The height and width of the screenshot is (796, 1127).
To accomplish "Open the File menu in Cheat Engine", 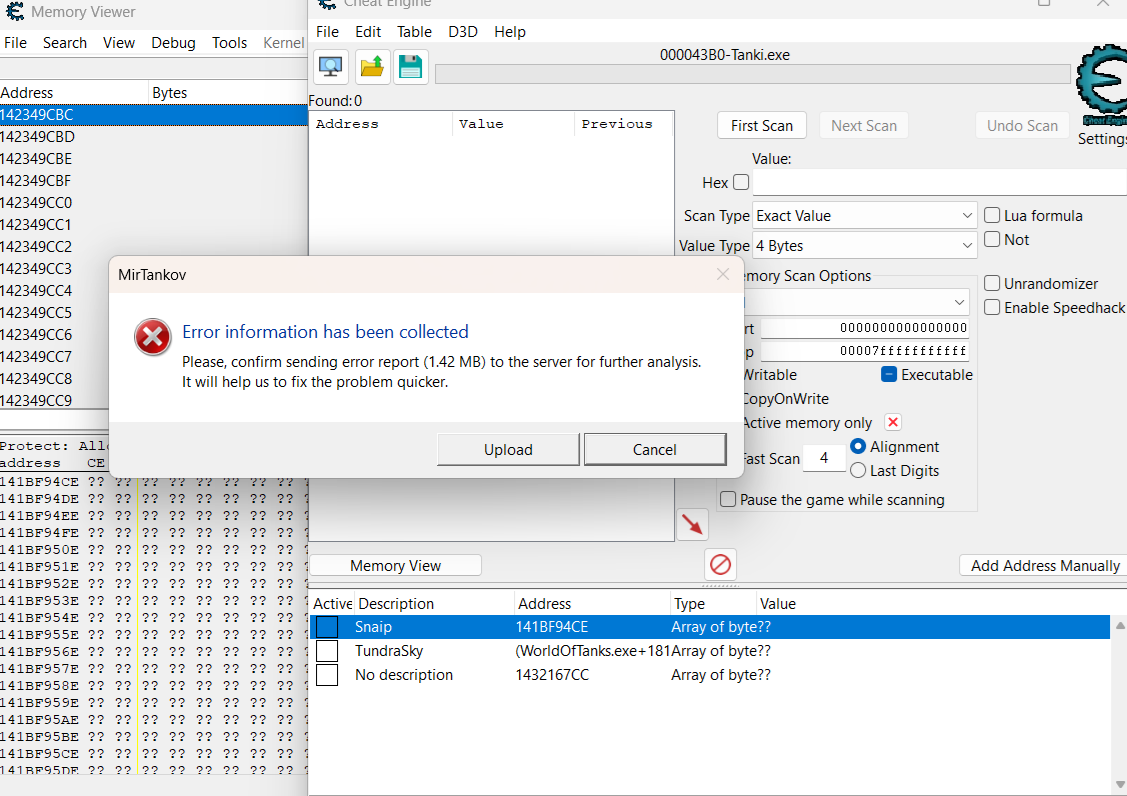I will [x=327, y=32].
